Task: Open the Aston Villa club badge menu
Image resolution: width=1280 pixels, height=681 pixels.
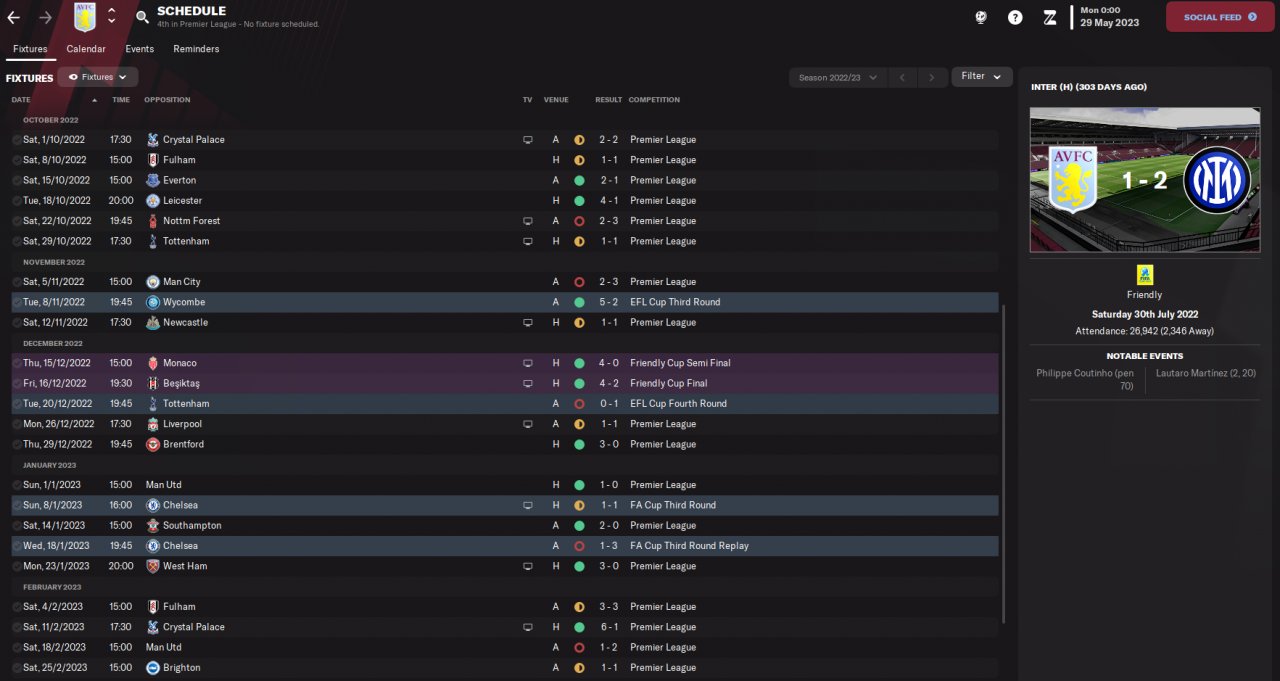Action: (85, 17)
